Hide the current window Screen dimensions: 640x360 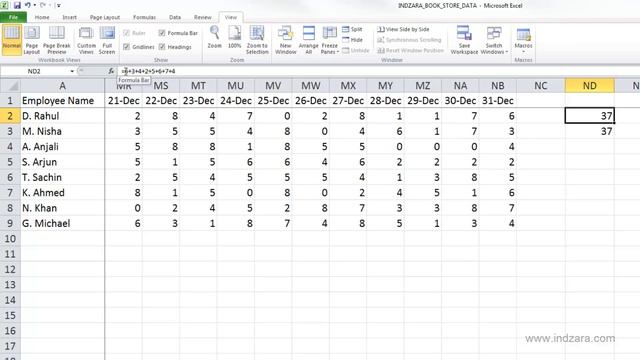click(x=352, y=40)
